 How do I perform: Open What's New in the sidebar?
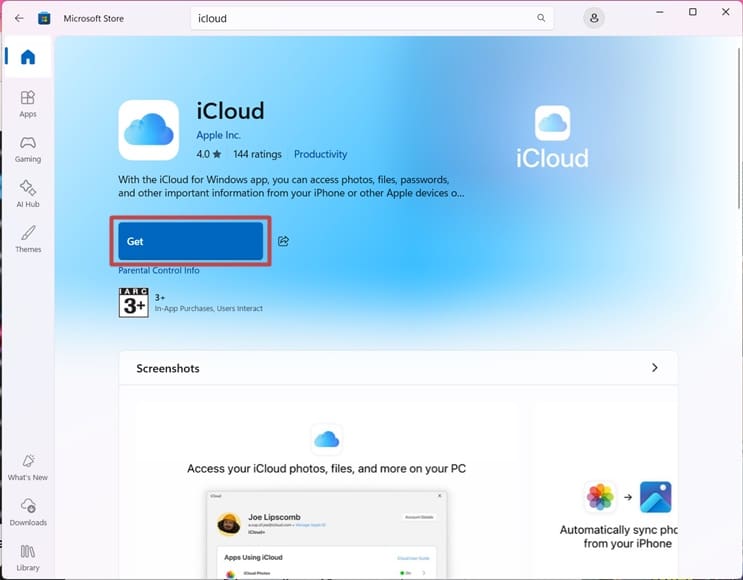click(28, 468)
